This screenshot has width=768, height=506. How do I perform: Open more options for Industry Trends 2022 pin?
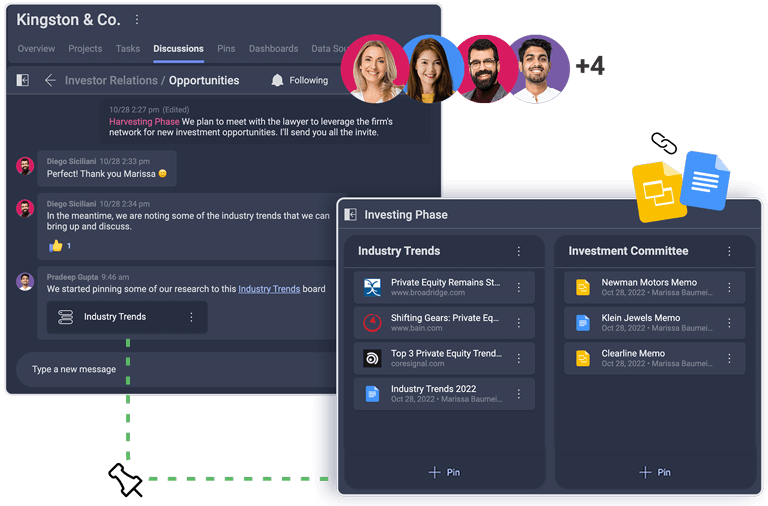tap(519, 394)
